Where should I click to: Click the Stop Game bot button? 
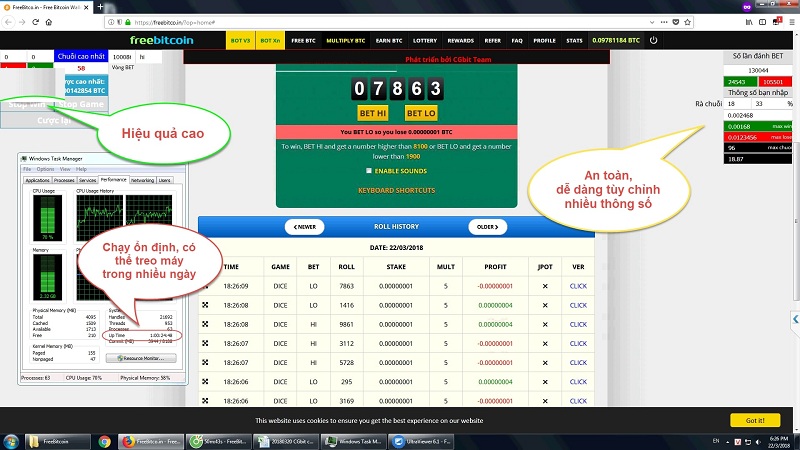coord(81,104)
